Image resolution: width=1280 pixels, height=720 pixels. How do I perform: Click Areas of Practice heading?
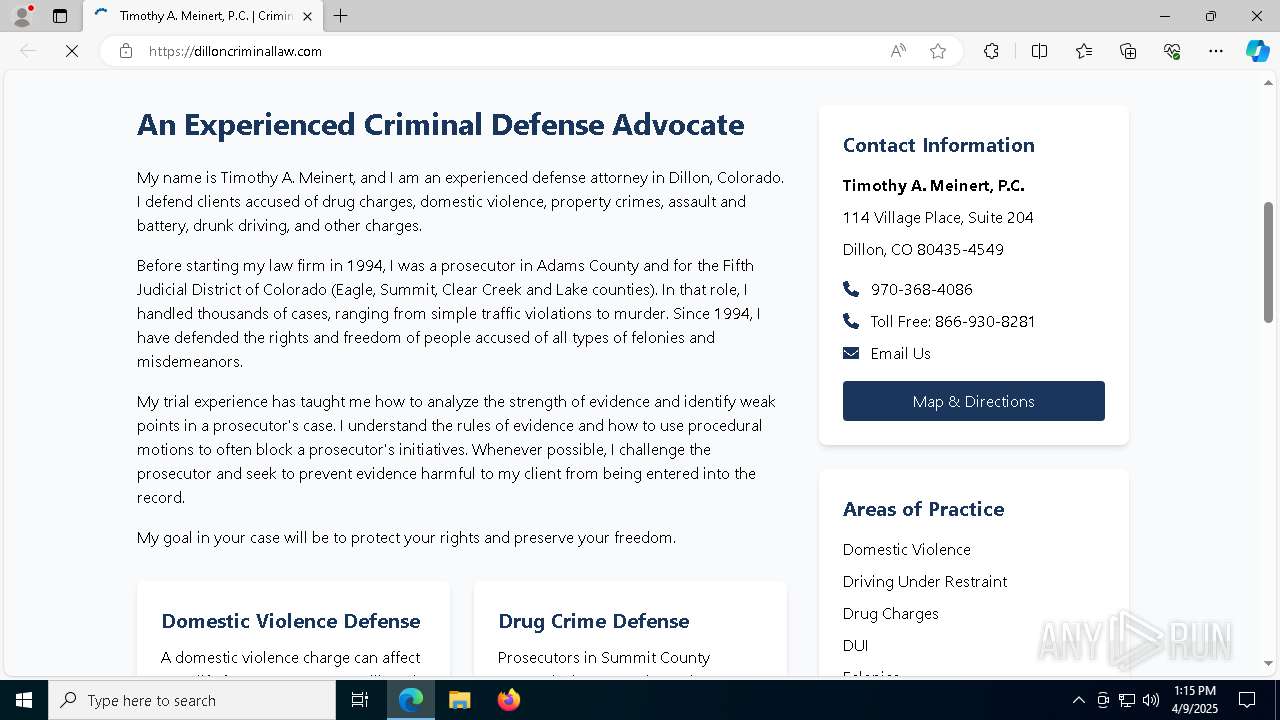pos(923,509)
